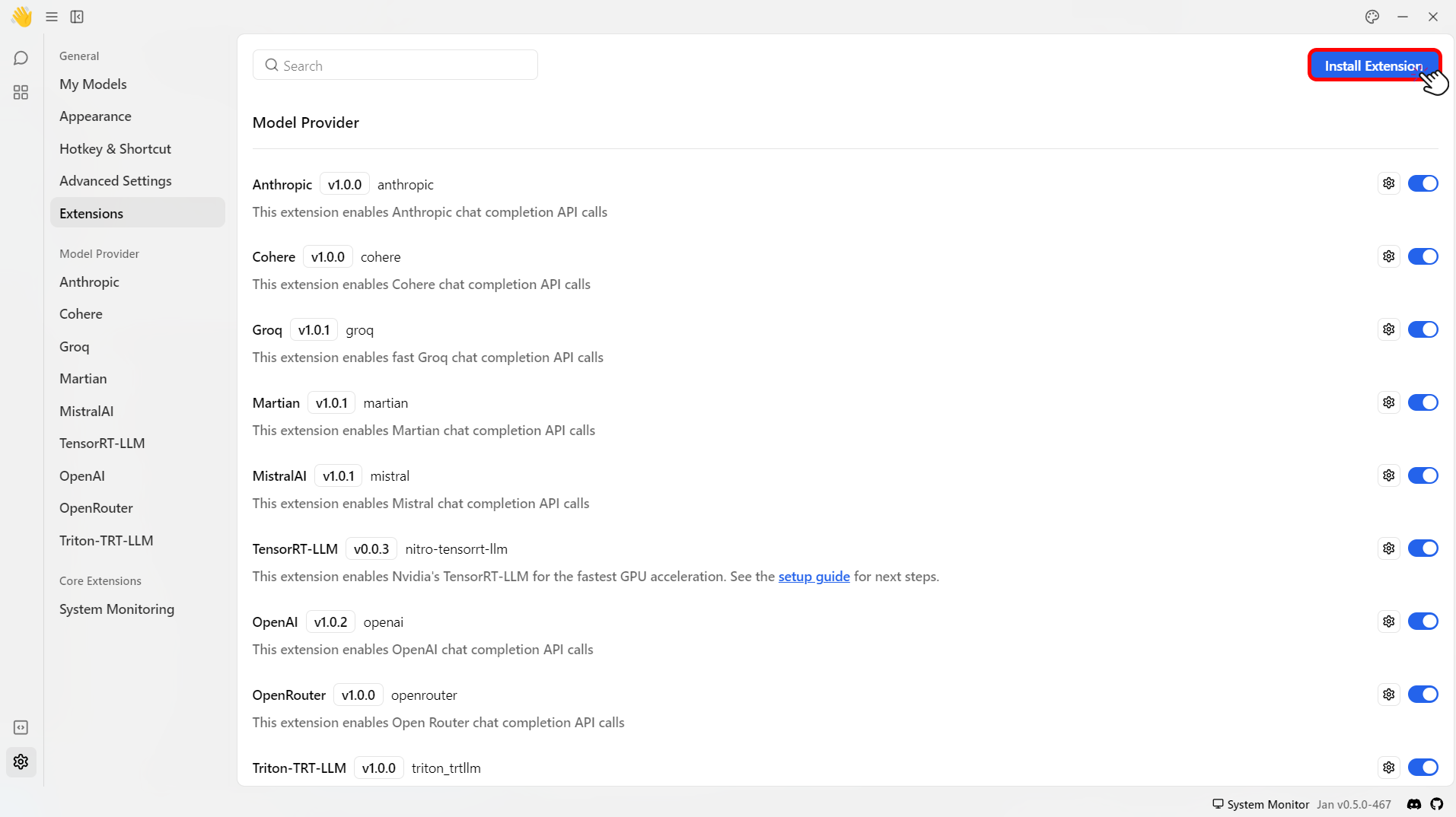Open Advanced Settings page
The image size is (1456, 817).
(x=138, y=181)
